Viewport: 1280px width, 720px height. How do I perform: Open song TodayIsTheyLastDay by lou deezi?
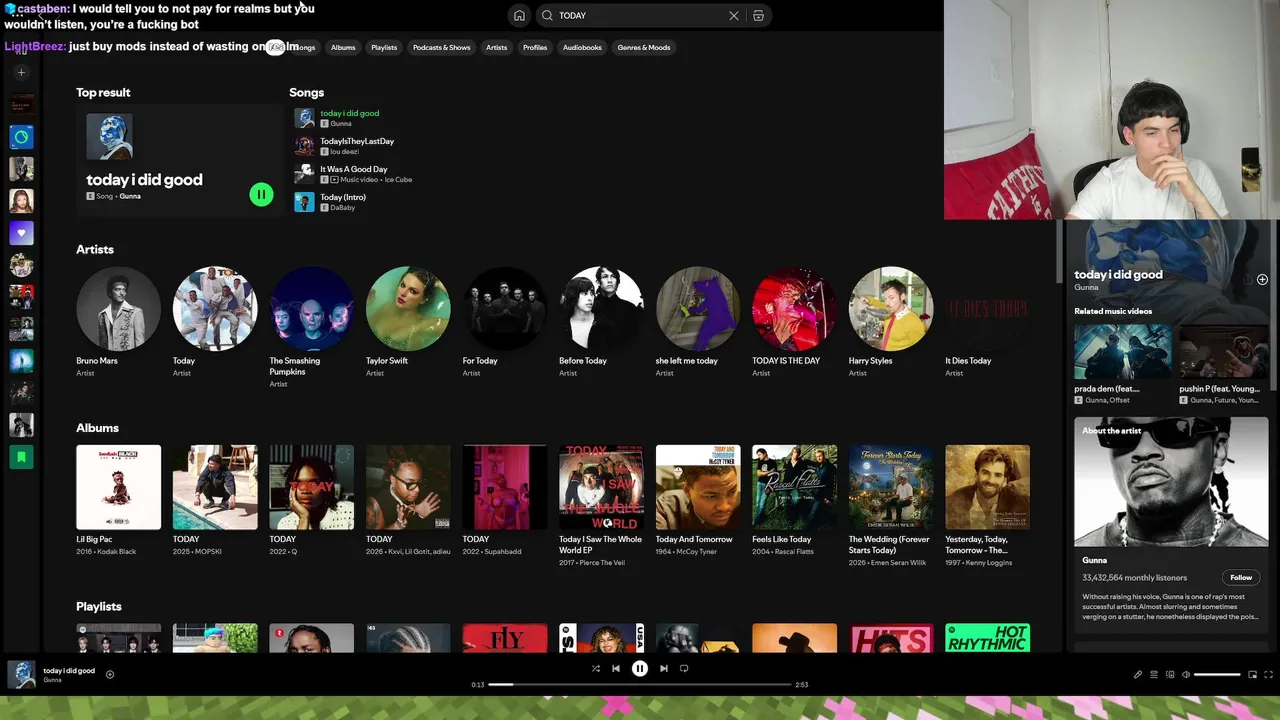[357, 141]
